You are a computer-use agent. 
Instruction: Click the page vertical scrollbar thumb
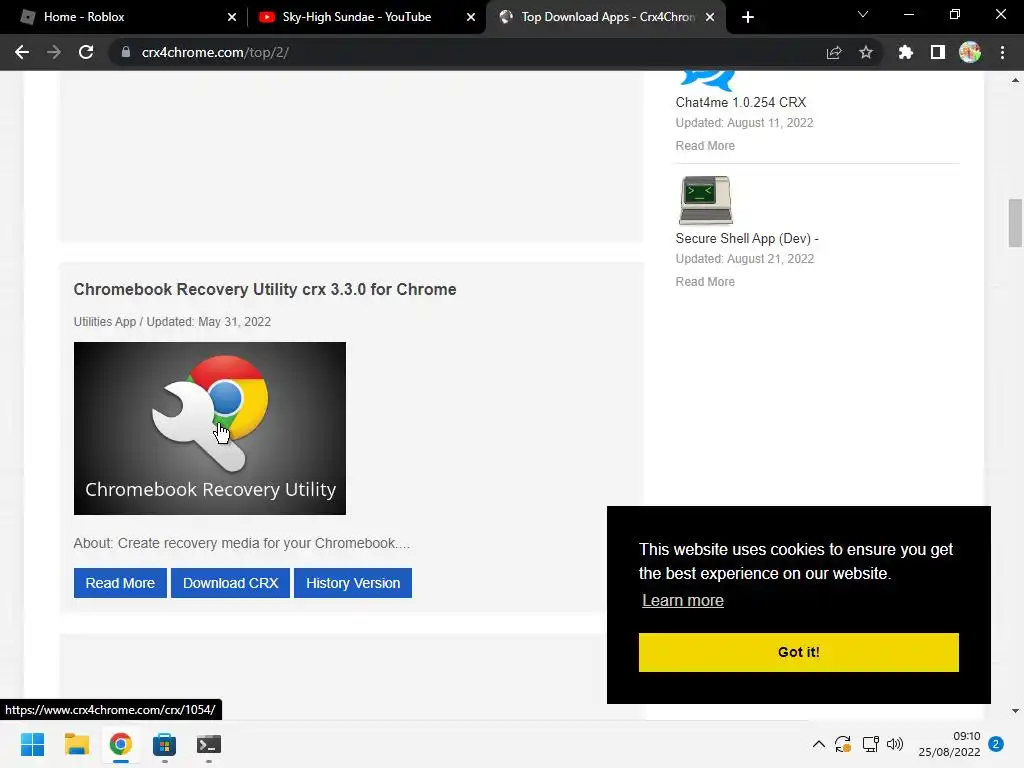[x=1015, y=223]
